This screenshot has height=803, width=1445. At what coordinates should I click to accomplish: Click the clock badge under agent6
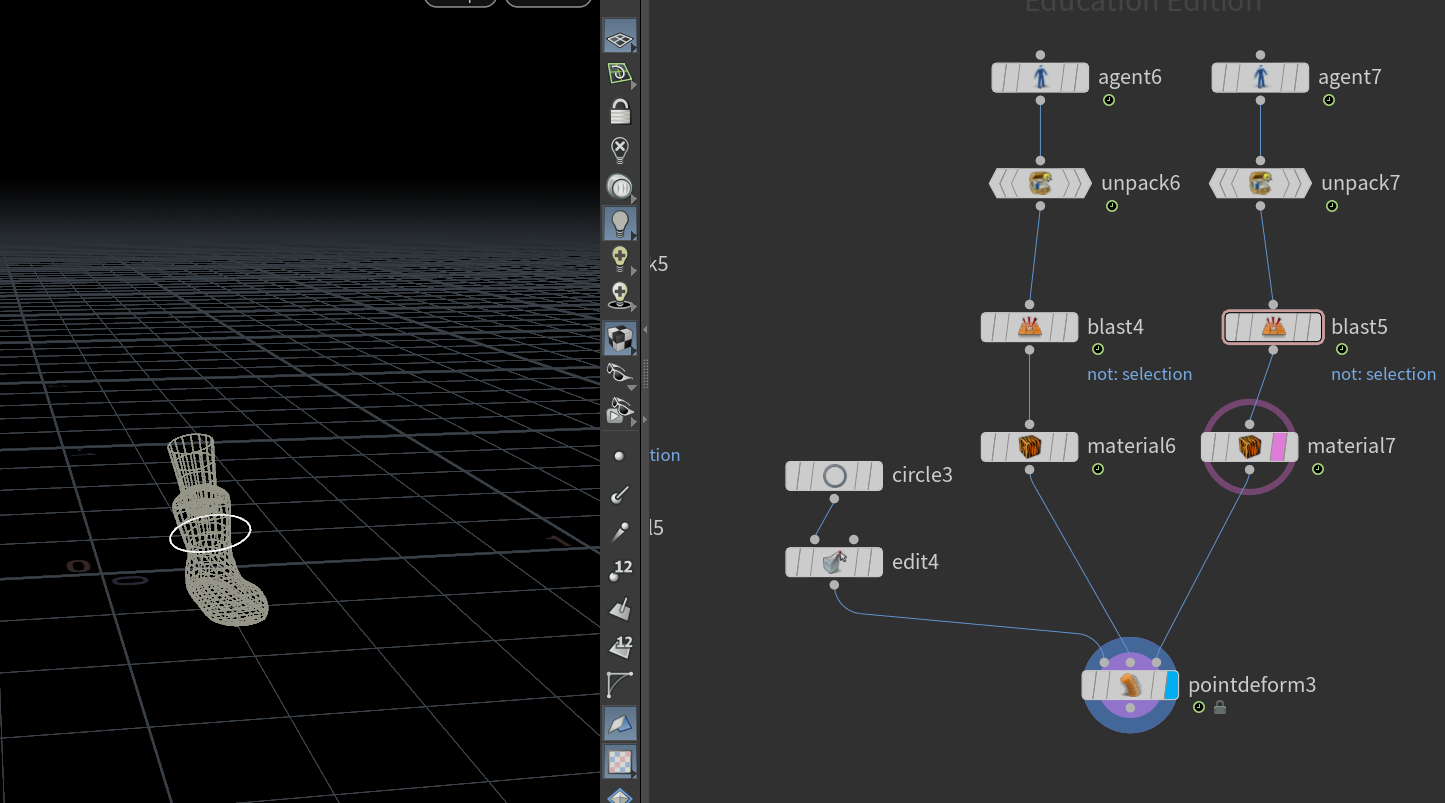(1108, 100)
